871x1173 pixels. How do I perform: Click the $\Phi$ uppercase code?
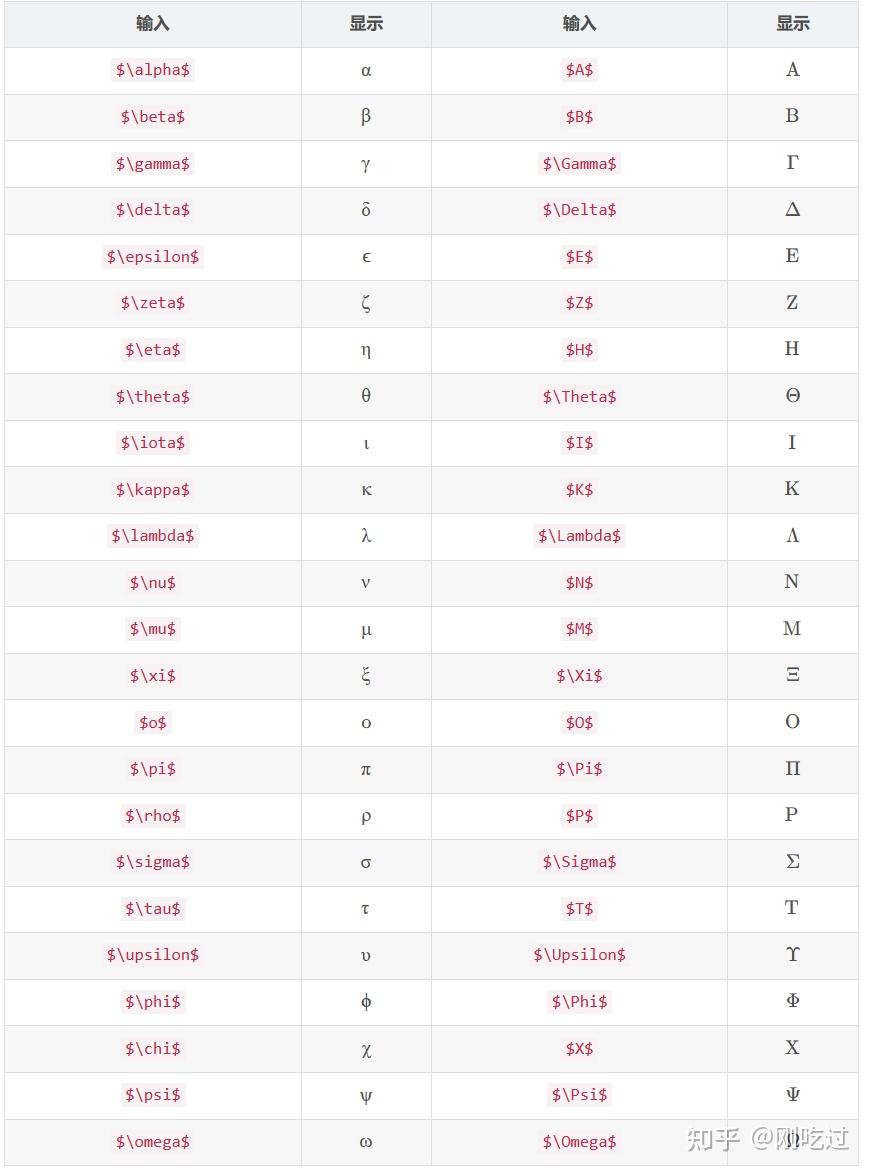579,1001
